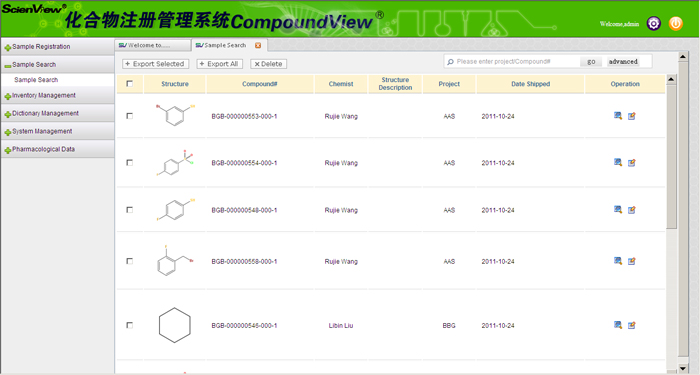Open the structure thumbnail for BGB-000000558-000-1

(x=175, y=260)
